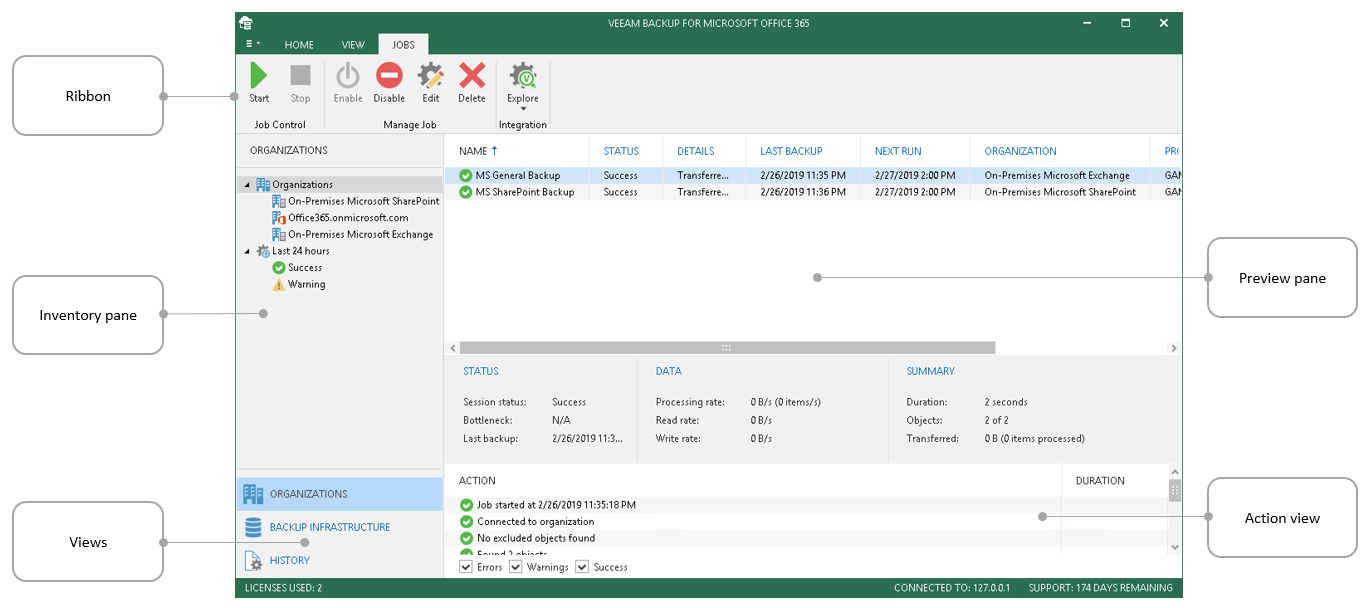Collapse the Last 24 hours tree node
Screen dimensions: 1366x608
click(x=247, y=251)
